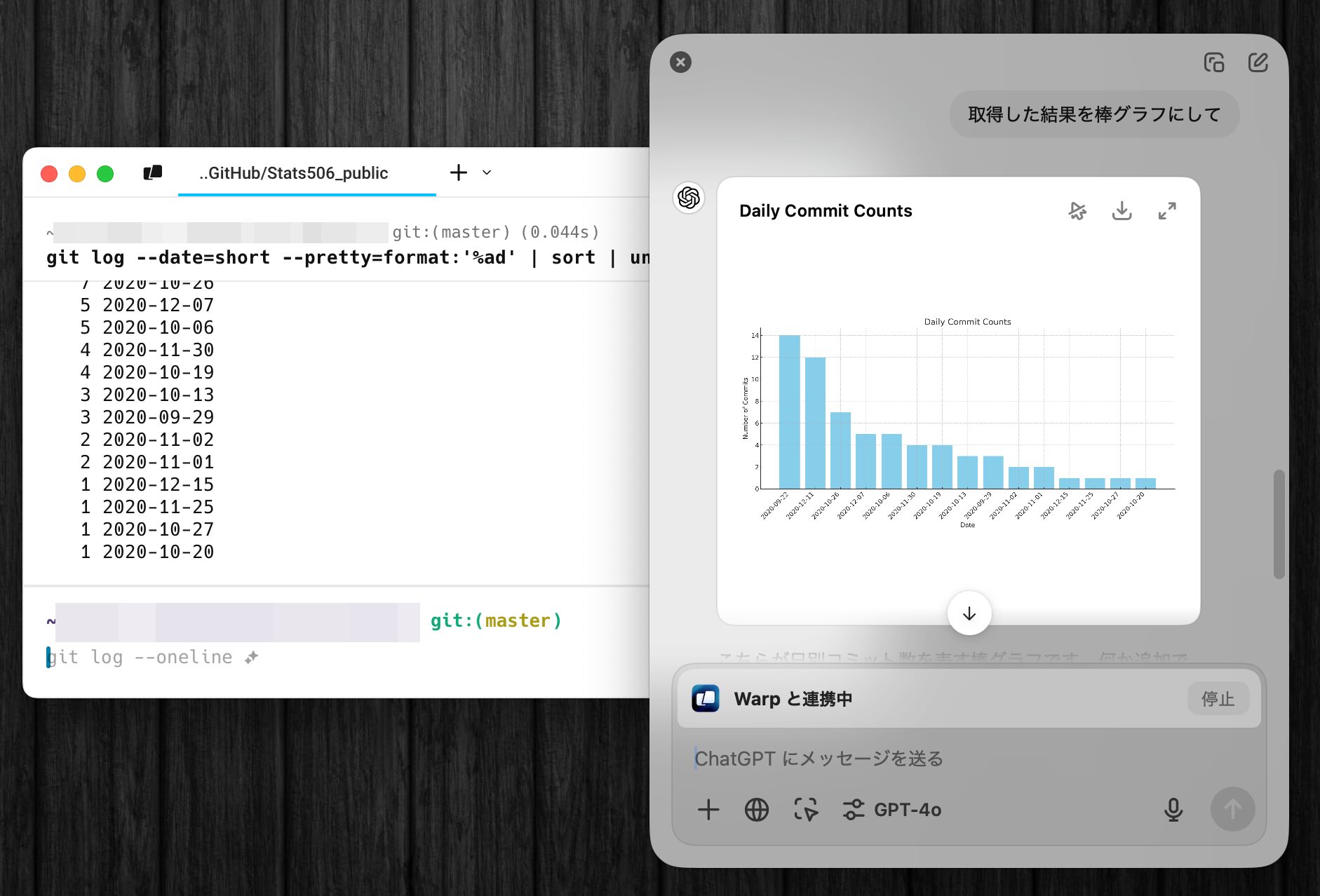Toggle interactive chart mode icon
1320x896 pixels.
[x=1077, y=211]
